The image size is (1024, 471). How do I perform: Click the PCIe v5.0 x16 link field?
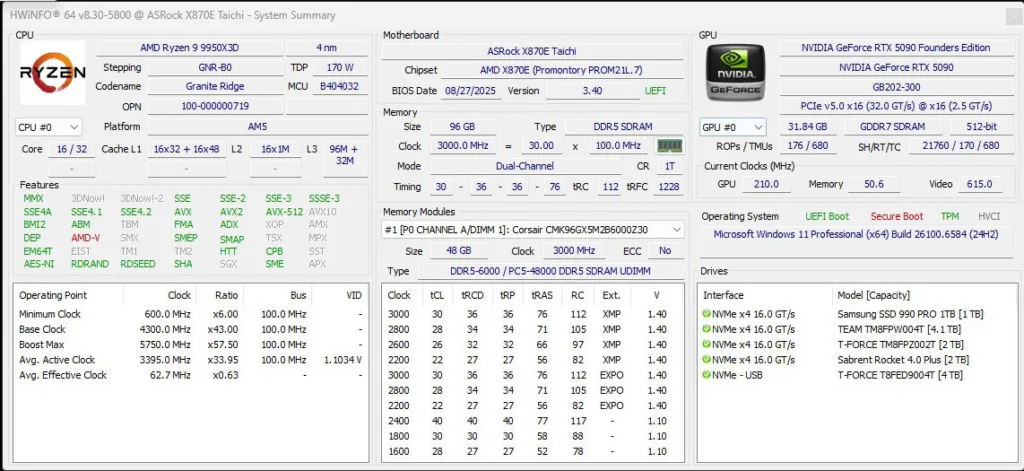(x=895, y=106)
